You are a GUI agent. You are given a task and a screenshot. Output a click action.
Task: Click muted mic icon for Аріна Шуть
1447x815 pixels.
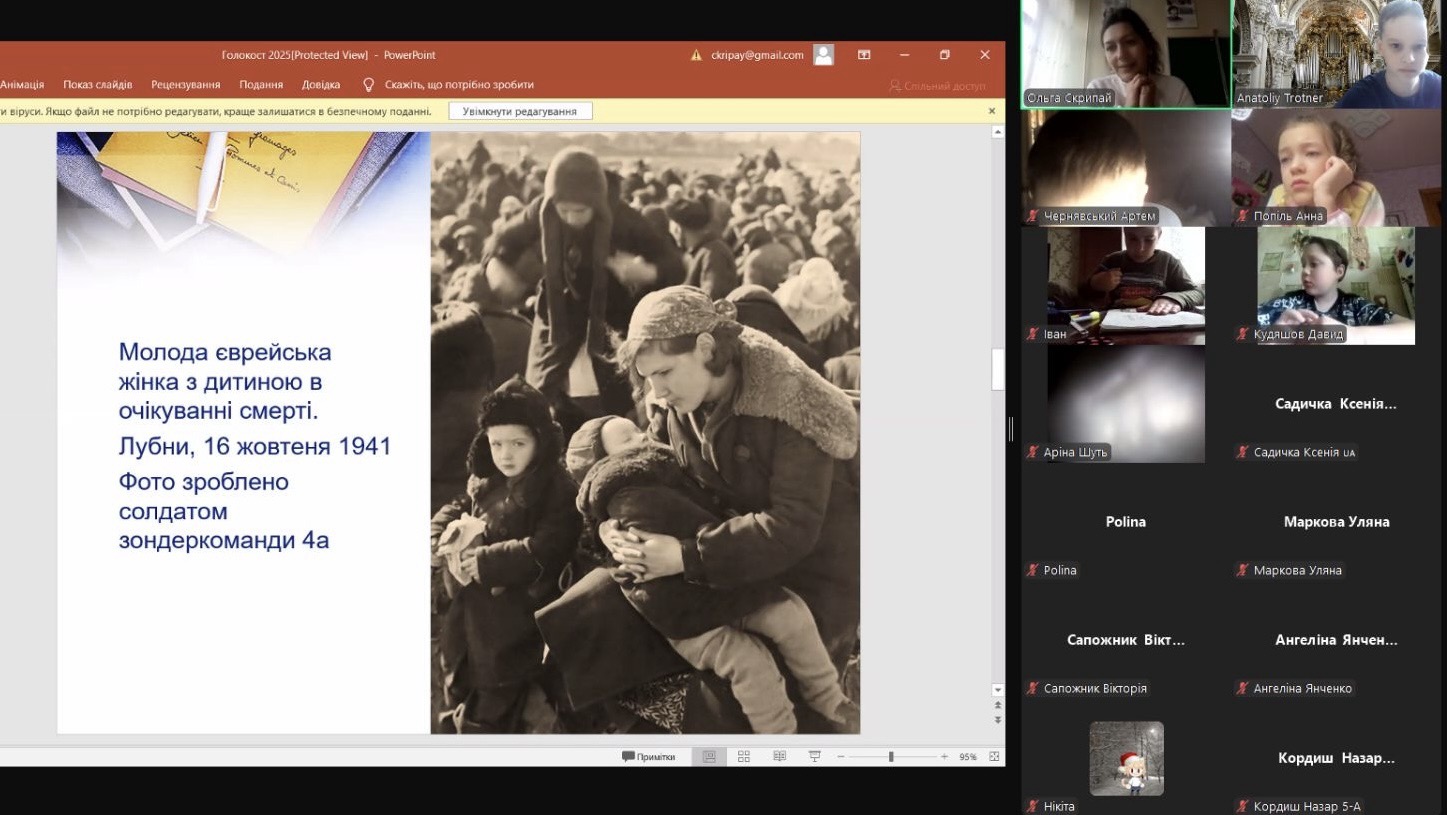point(1033,452)
